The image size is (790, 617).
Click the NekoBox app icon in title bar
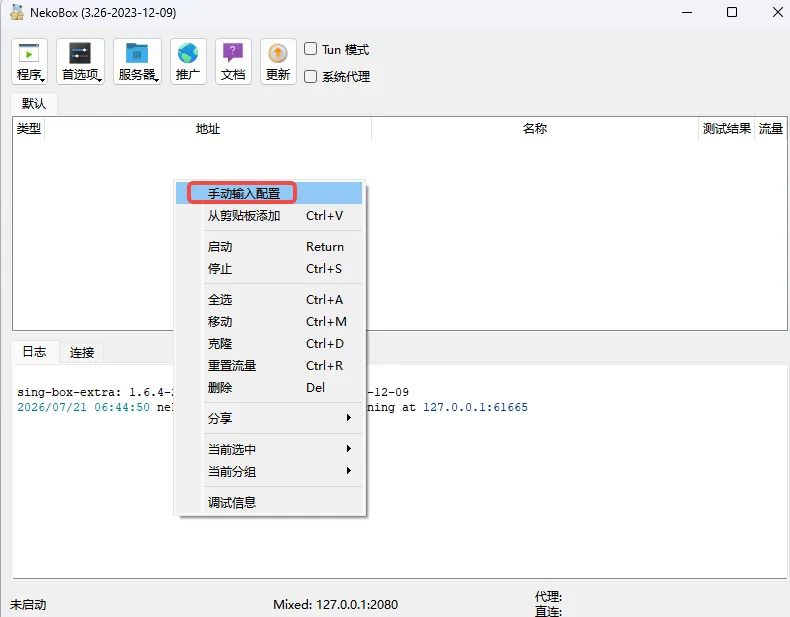point(17,12)
